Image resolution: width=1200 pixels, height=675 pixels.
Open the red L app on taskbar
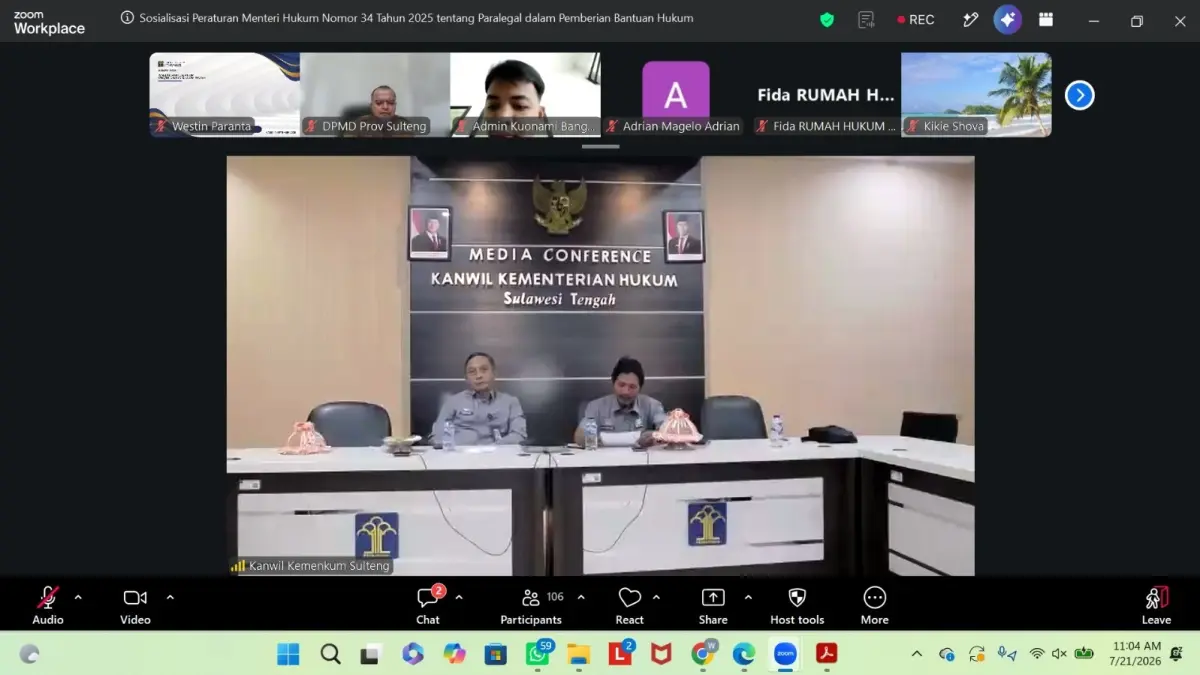(621, 654)
